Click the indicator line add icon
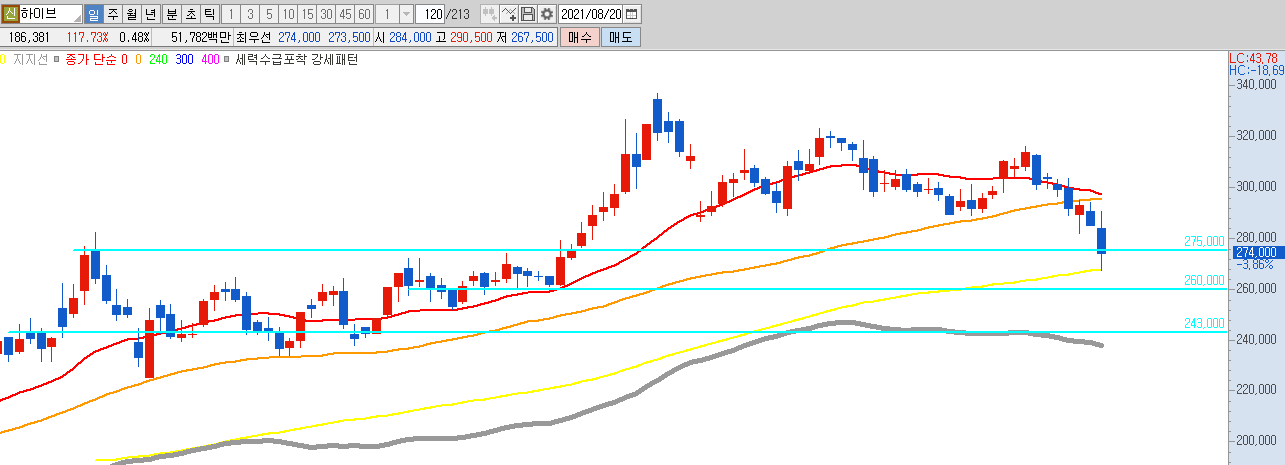This screenshot has height=465, width=1285. [x=509, y=14]
